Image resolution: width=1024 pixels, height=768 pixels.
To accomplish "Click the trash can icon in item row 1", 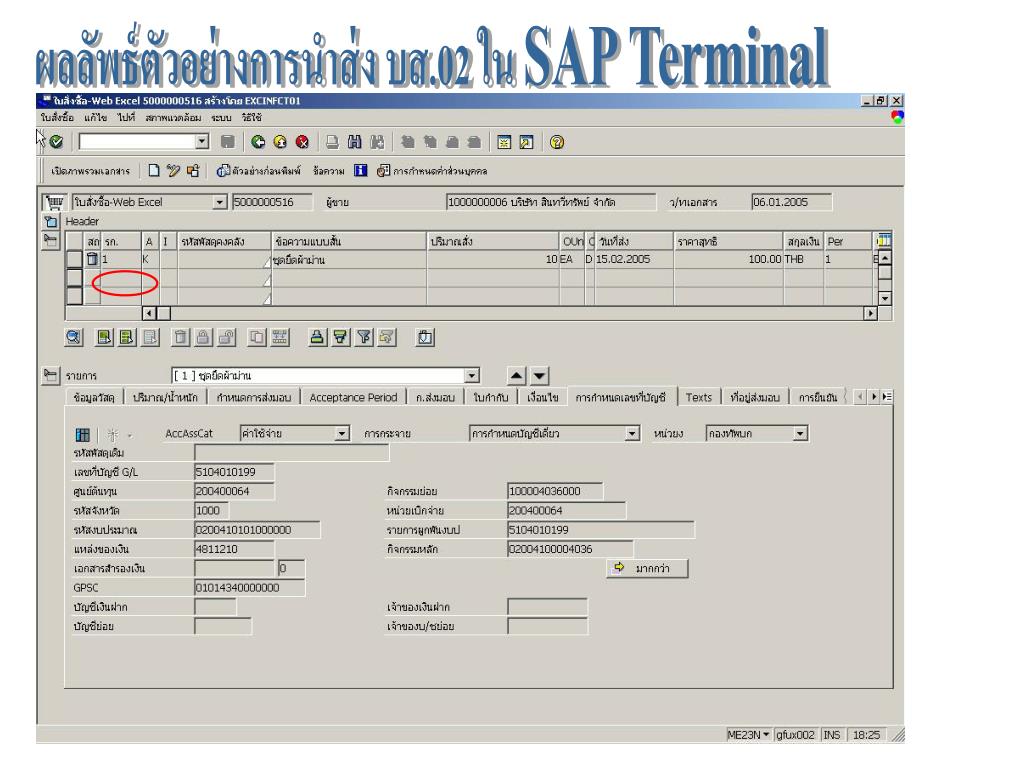I will tap(92, 259).
